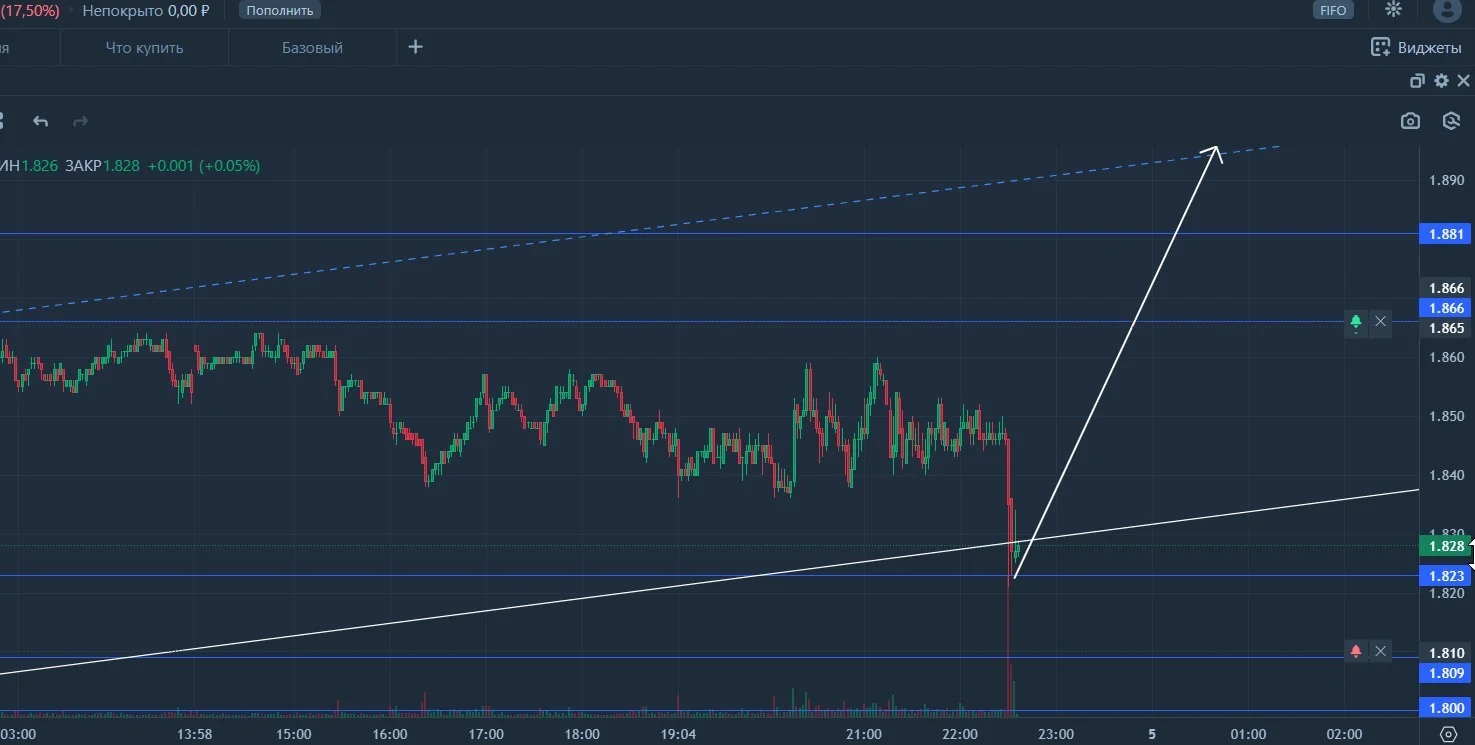Image resolution: width=1475 pixels, height=745 pixels.
Task: Undo the last chart action
Action: pos(40,121)
